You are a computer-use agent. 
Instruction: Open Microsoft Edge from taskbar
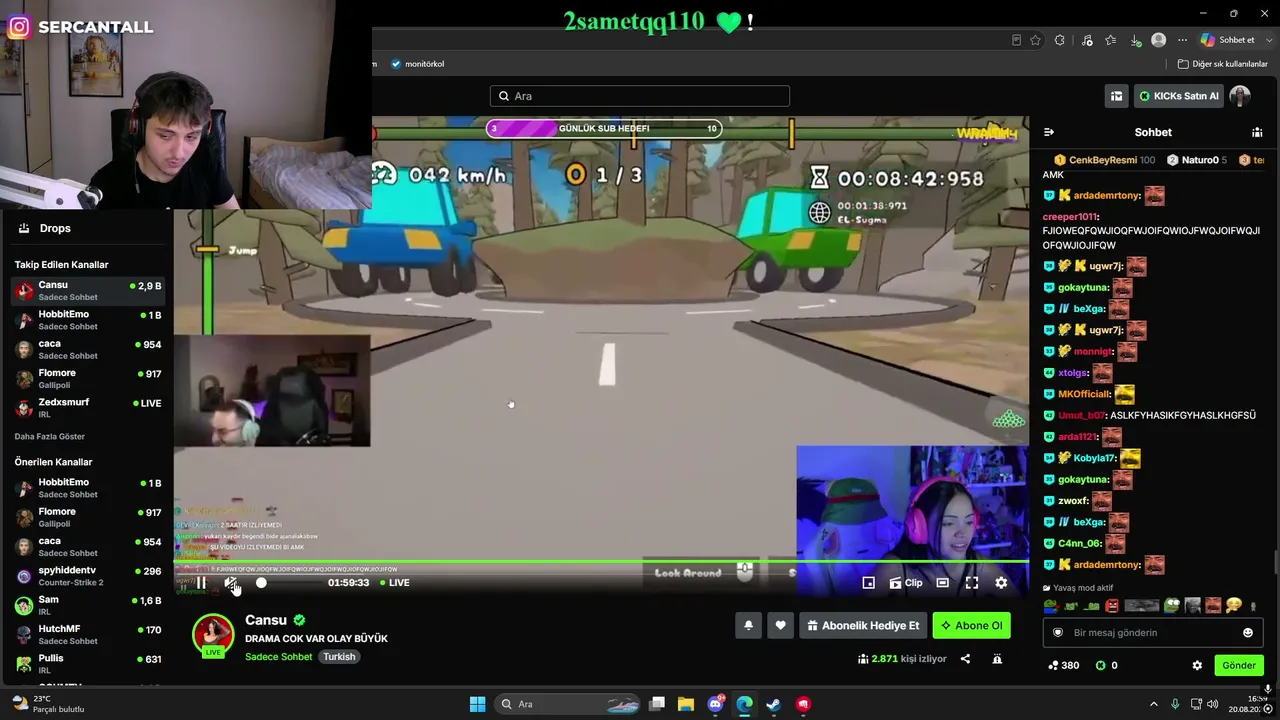click(744, 704)
